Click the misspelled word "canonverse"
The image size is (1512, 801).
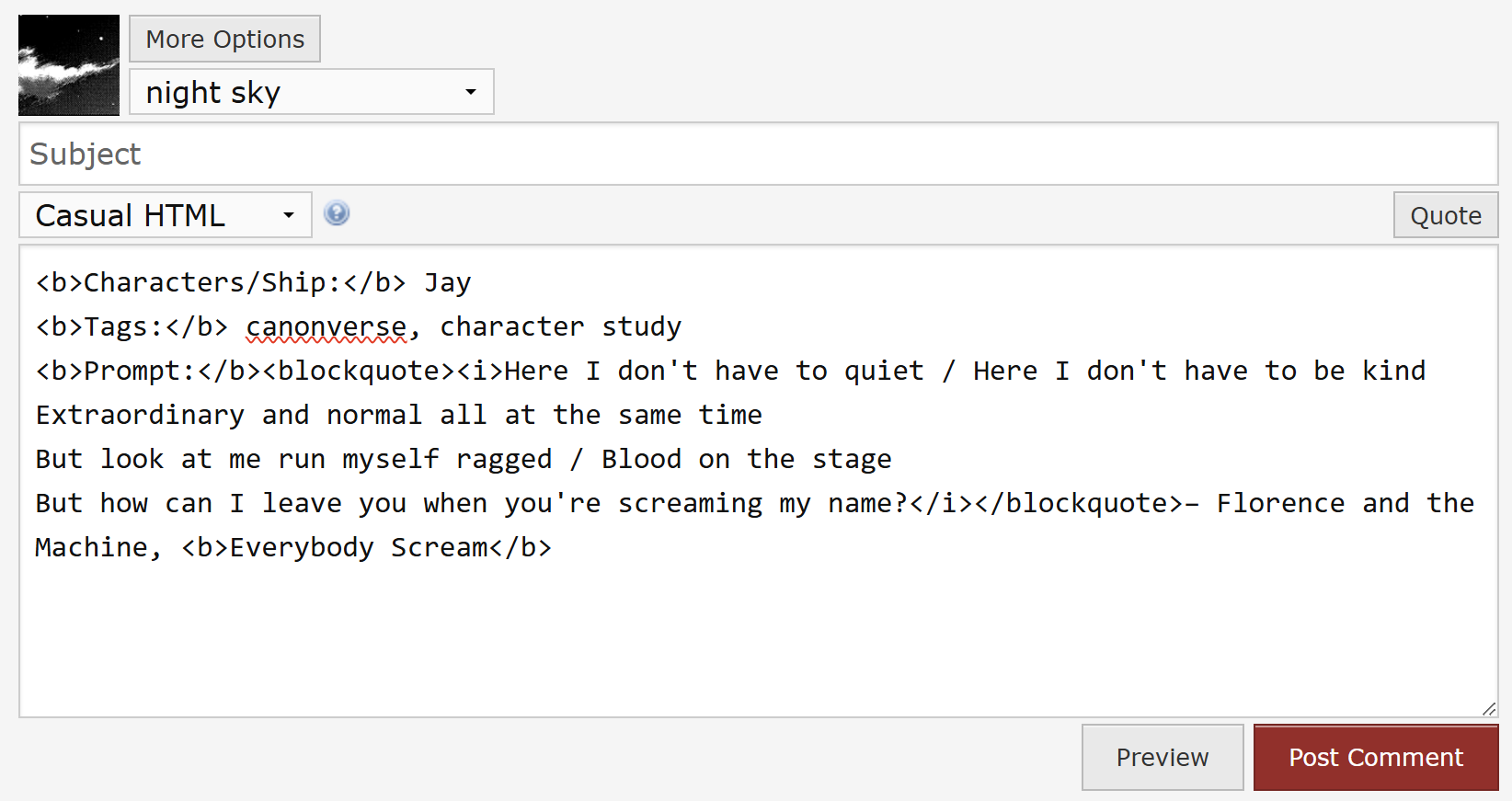[x=326, y=327]
